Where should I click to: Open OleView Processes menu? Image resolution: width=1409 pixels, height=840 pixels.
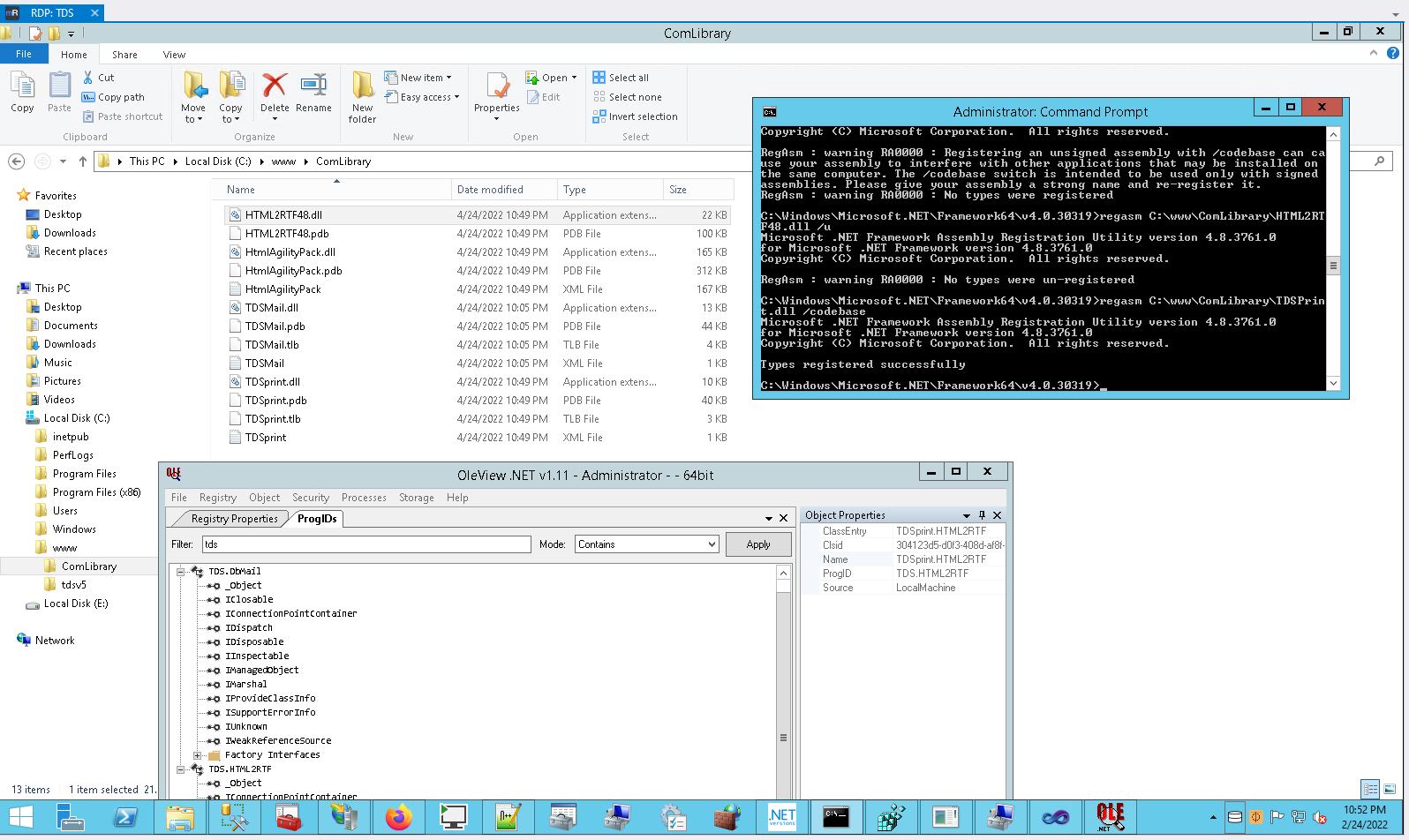click(364, 498)
